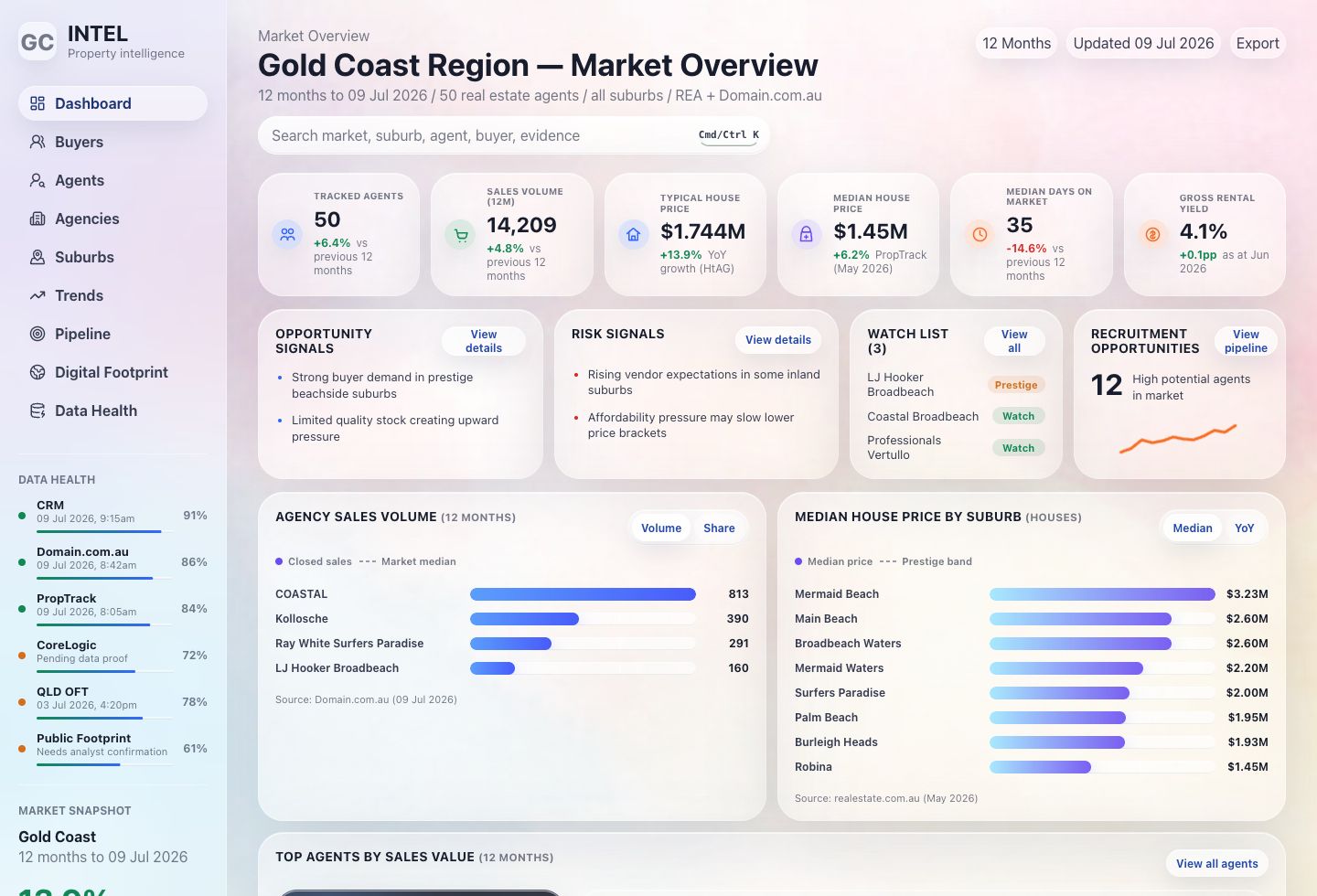This screenshot has height=896, width=1317.
Task: Click the Prestige tag for LJ Hooker Broadbeach
Action: [x=1016, y=385]
